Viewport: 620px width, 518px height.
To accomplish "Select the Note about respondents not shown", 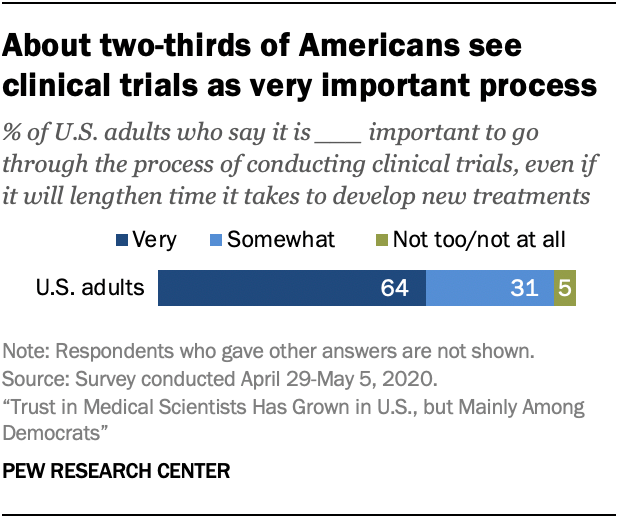I will [267, 351].
